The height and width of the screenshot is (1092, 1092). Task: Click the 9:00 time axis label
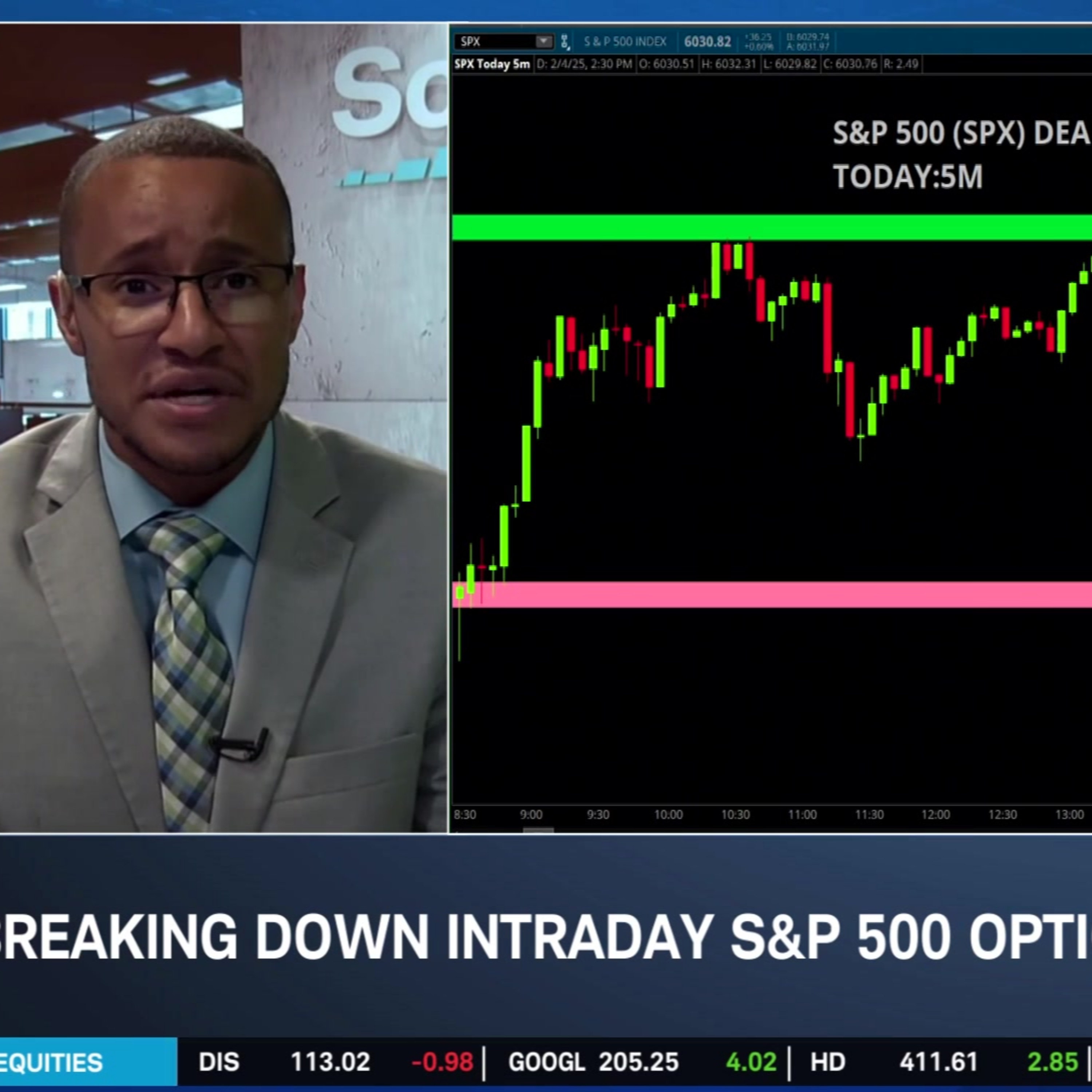pyautogui.click(x=531, y=815)
